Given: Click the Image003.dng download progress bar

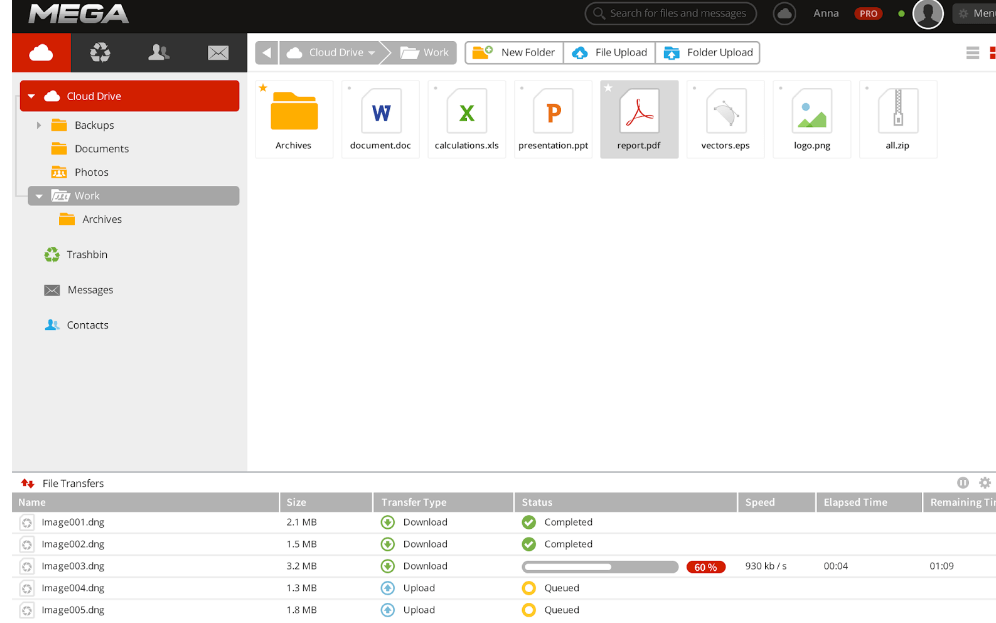Looking at the screenshot, I should 600,567.
